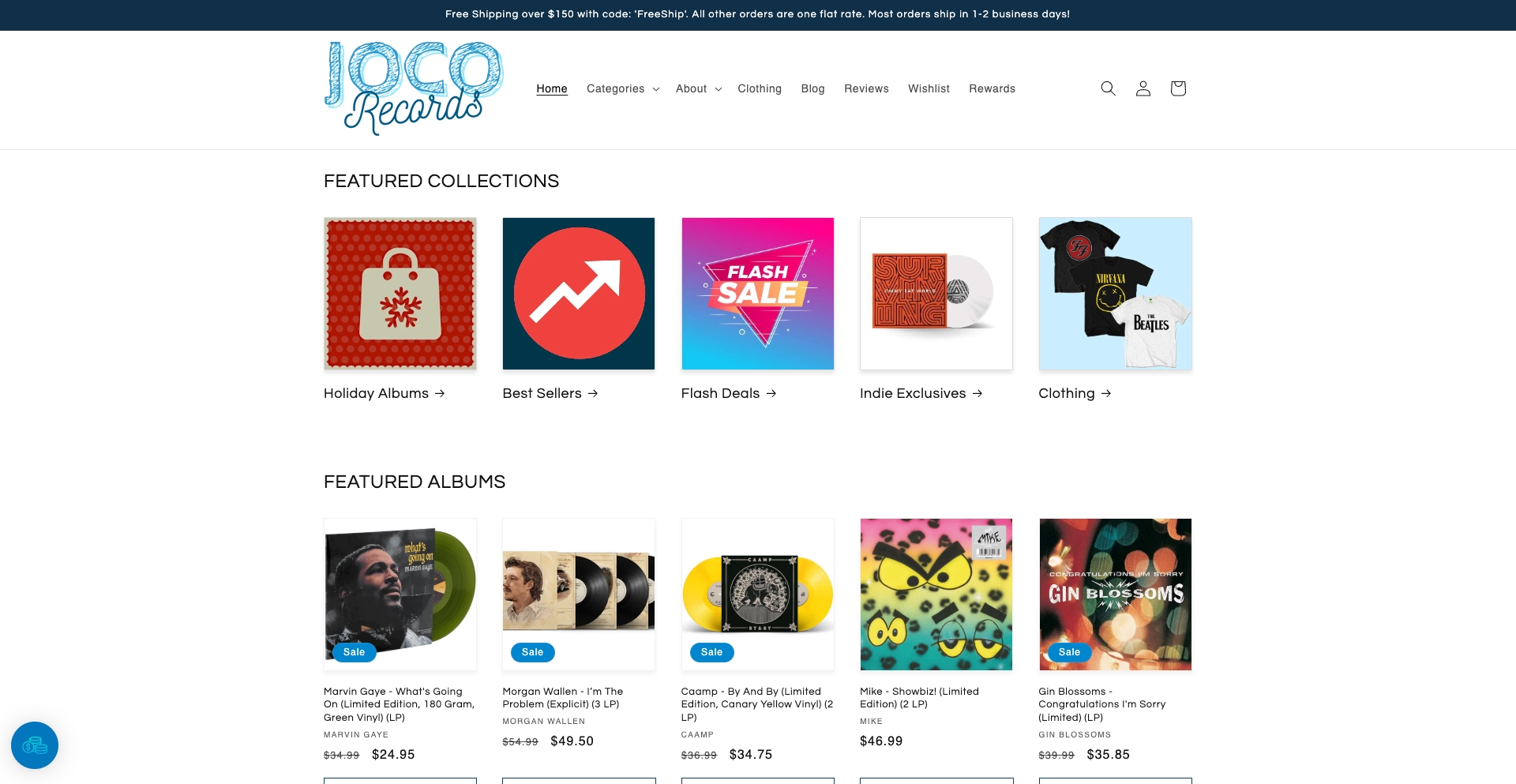The width and height of the screenshot is (1516, 784).
Task: Click the account log in icon
Action: [x=1143, y=88]
